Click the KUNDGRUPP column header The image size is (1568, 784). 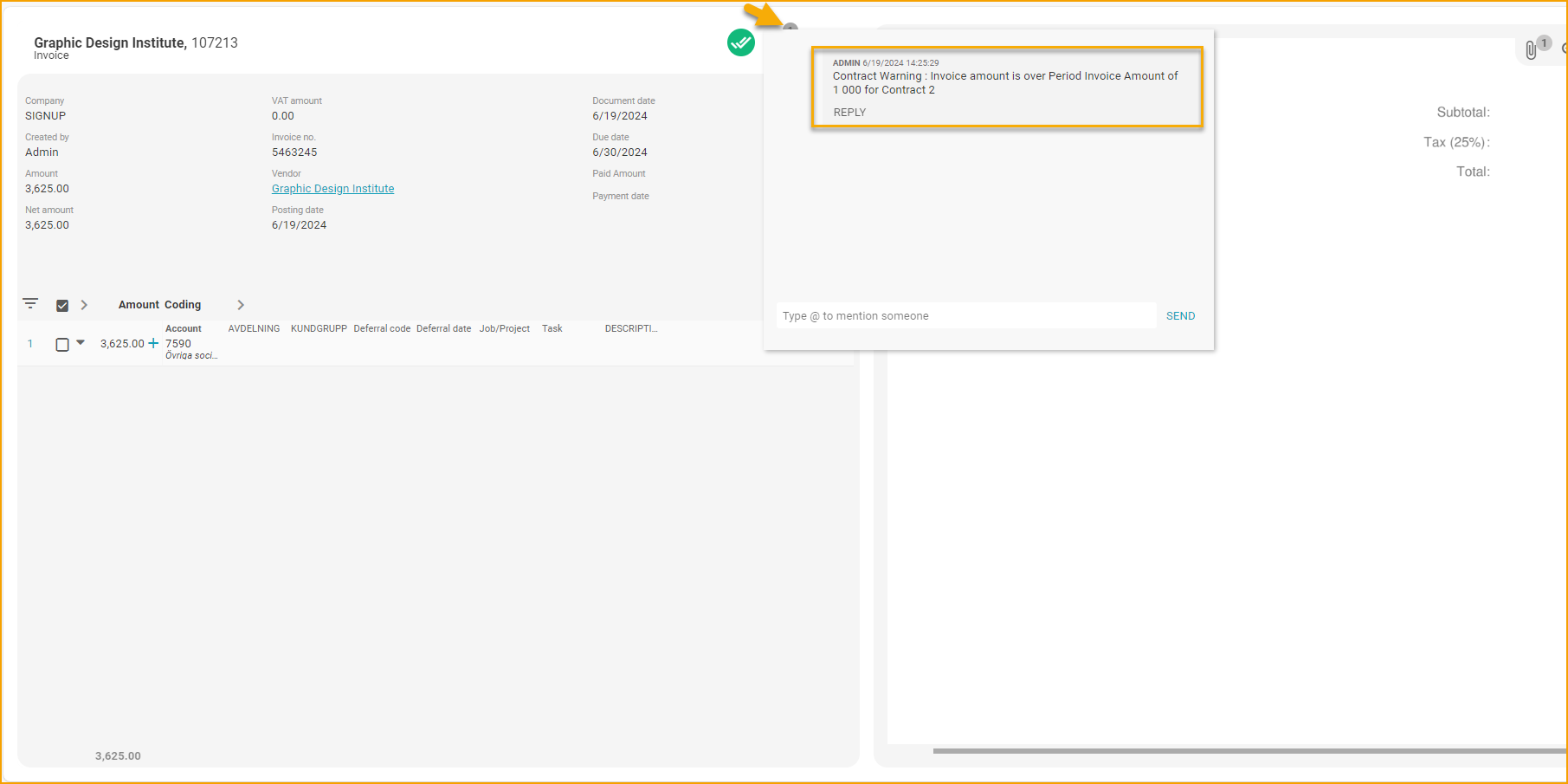319,329
